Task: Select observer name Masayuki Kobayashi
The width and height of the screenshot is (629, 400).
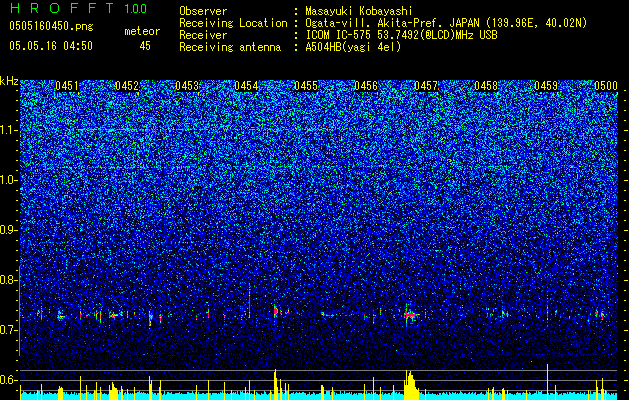Action: click(x=359, y=11)
